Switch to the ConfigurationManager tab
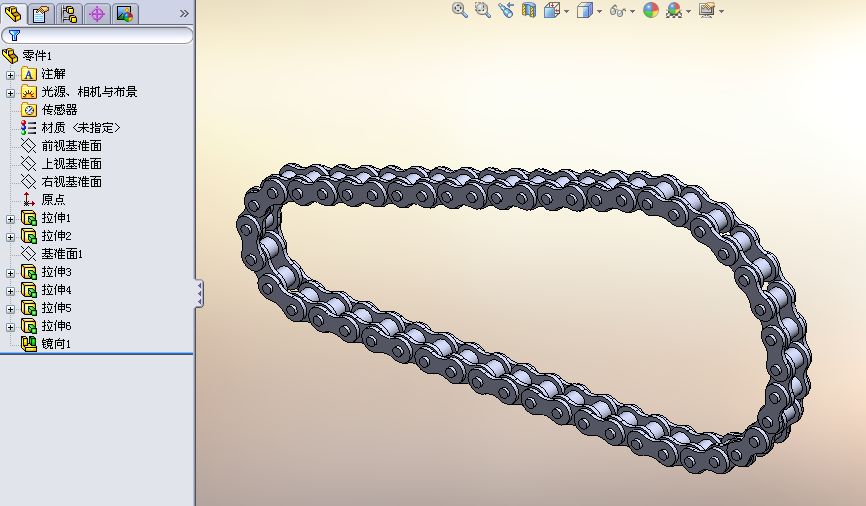Image resolution: width=866 pixels, height=506 pixels. (68, 13)
